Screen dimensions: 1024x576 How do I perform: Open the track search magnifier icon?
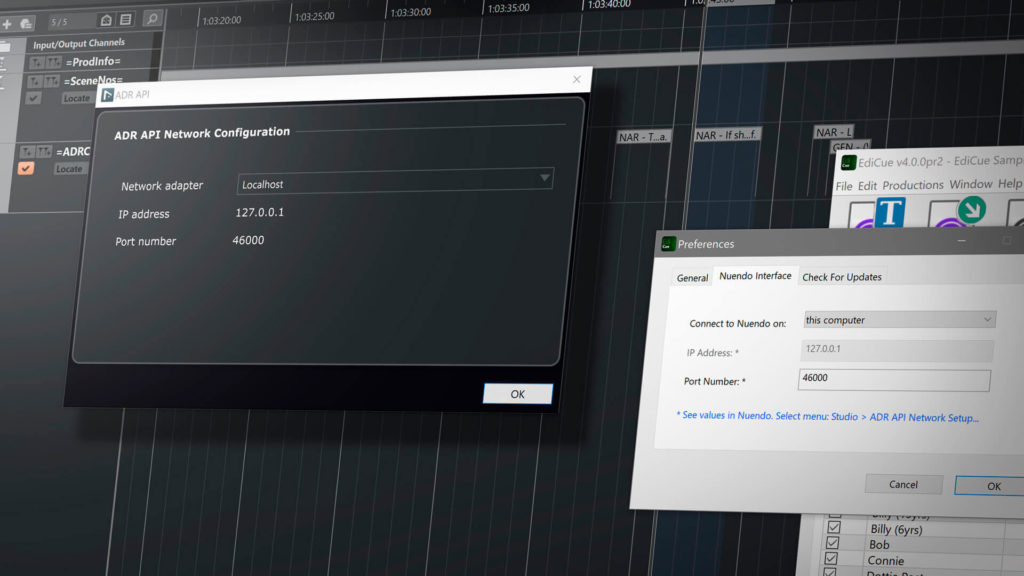(x=152, y=19)
